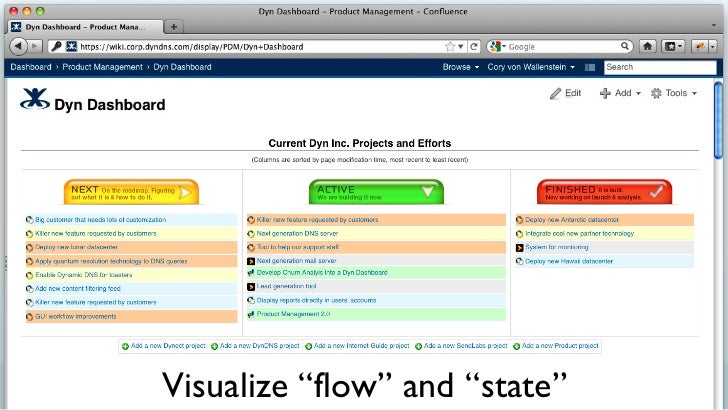Click the Confluence Search input field
The width and height of the screenshot is (728, 410).
tap(660, 67)
